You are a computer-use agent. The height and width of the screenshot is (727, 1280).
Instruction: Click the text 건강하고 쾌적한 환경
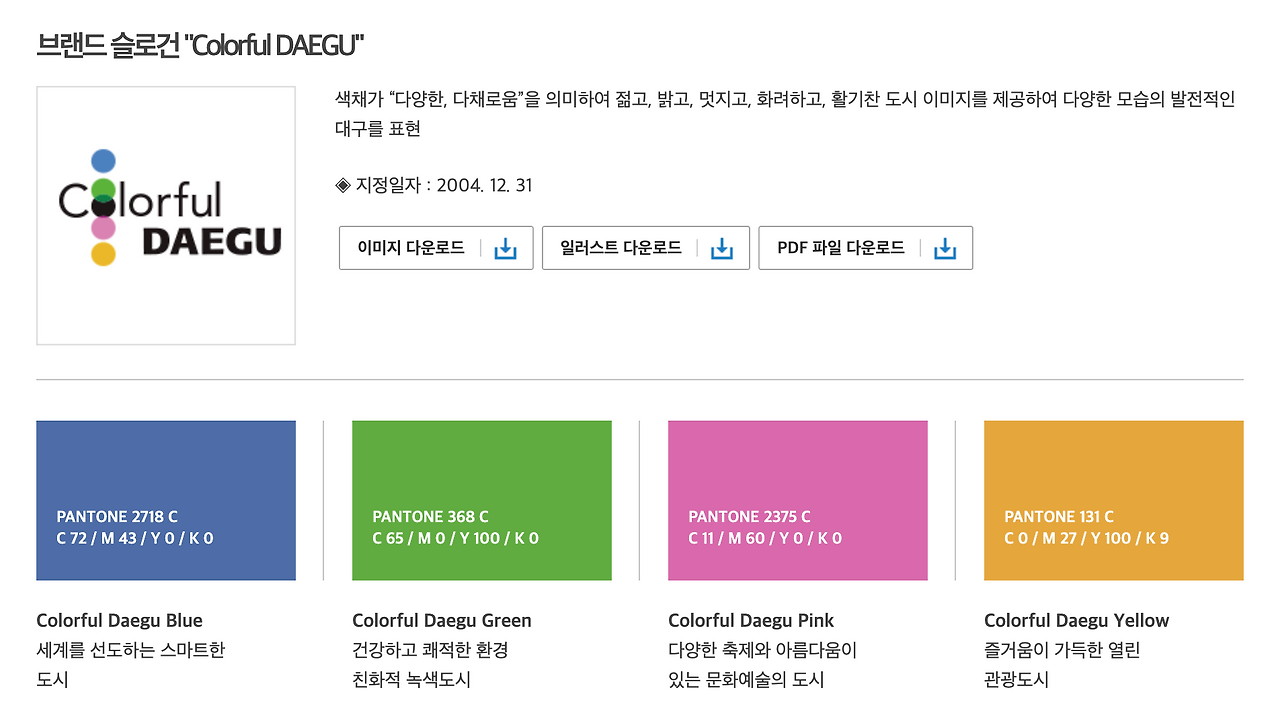(x=431, y=650)
